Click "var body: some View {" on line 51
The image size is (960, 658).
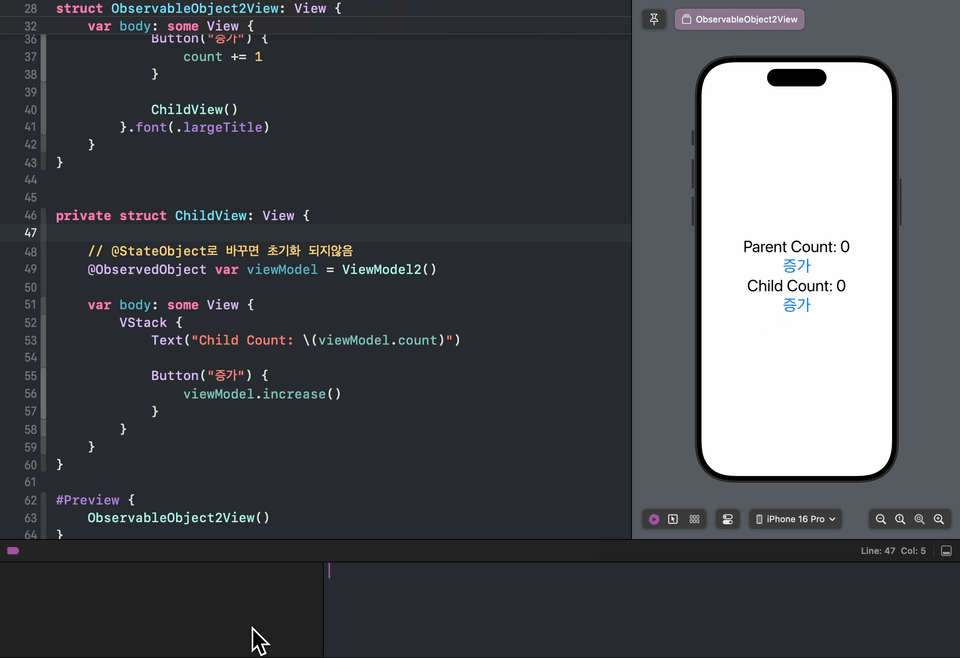[x=171, y=305]
